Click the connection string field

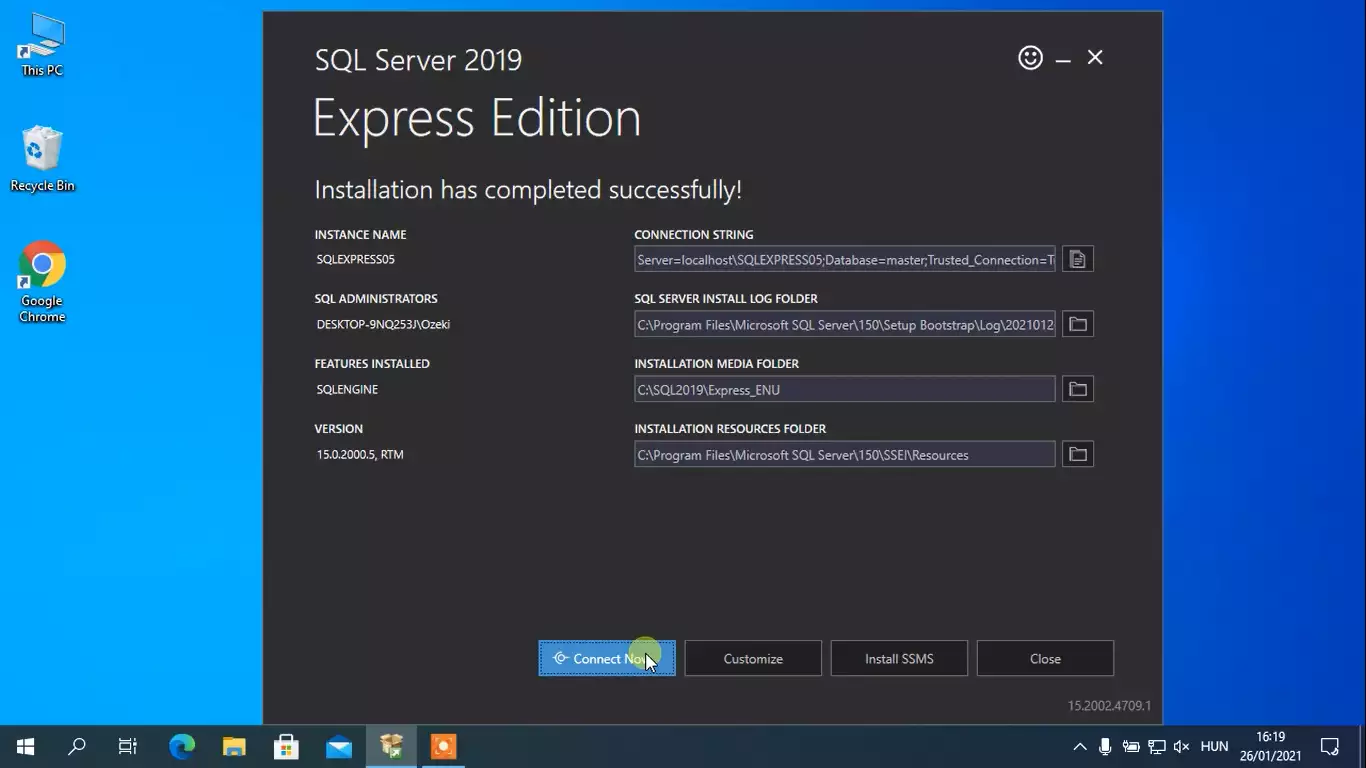coord(845,260)
